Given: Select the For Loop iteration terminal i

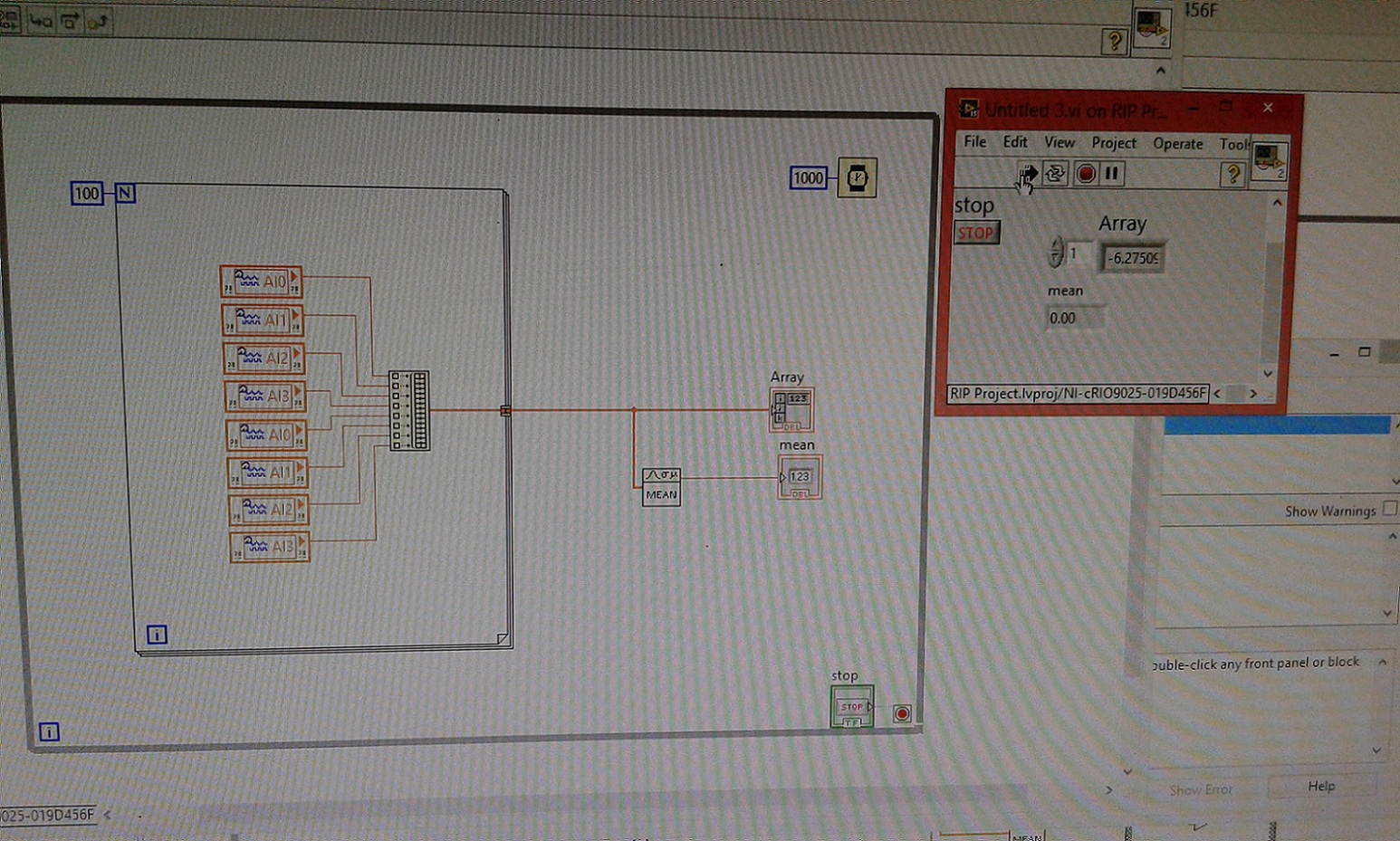Looking at the screenshot, I should click(x=157, y=635).
